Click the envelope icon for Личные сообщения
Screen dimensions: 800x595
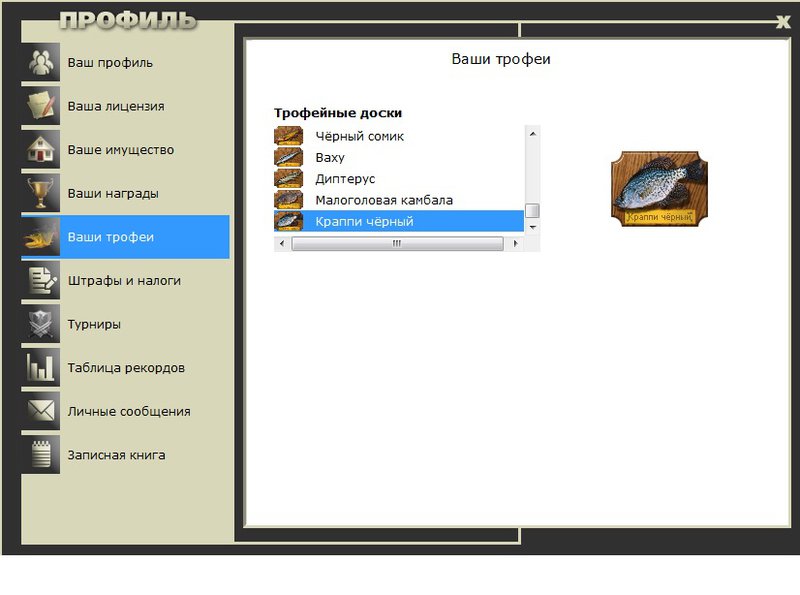coord(41,411)
